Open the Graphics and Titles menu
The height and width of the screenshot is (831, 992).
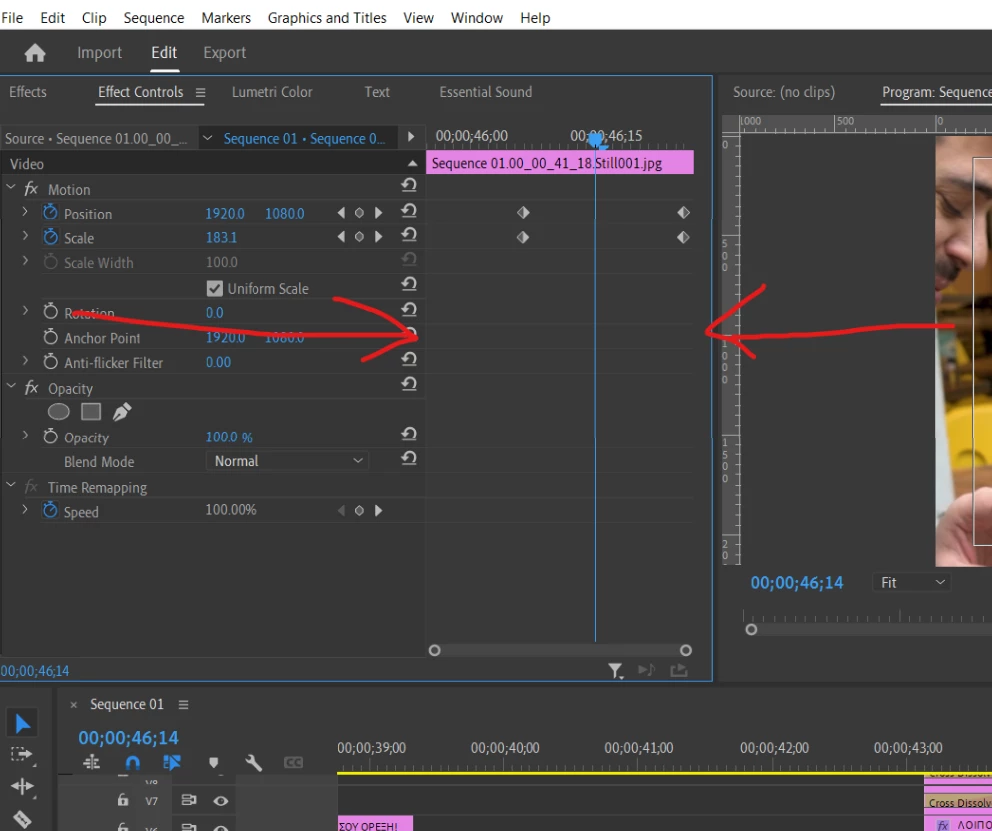point(327,18)
